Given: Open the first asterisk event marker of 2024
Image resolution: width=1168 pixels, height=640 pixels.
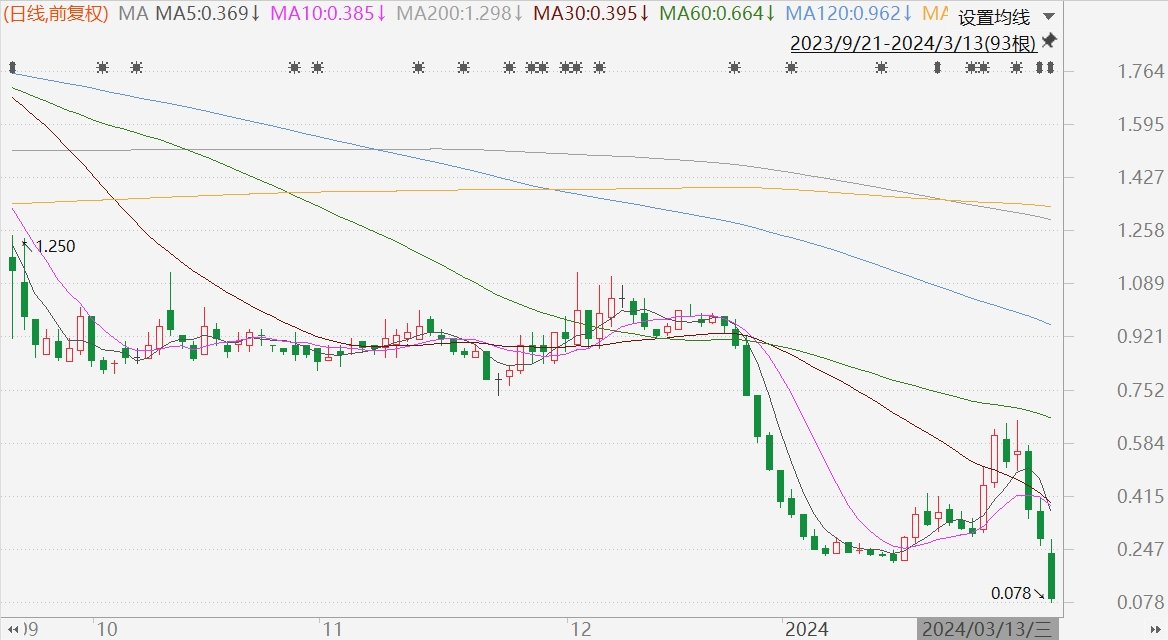Looking at the screenshot, I should point(791,68).
